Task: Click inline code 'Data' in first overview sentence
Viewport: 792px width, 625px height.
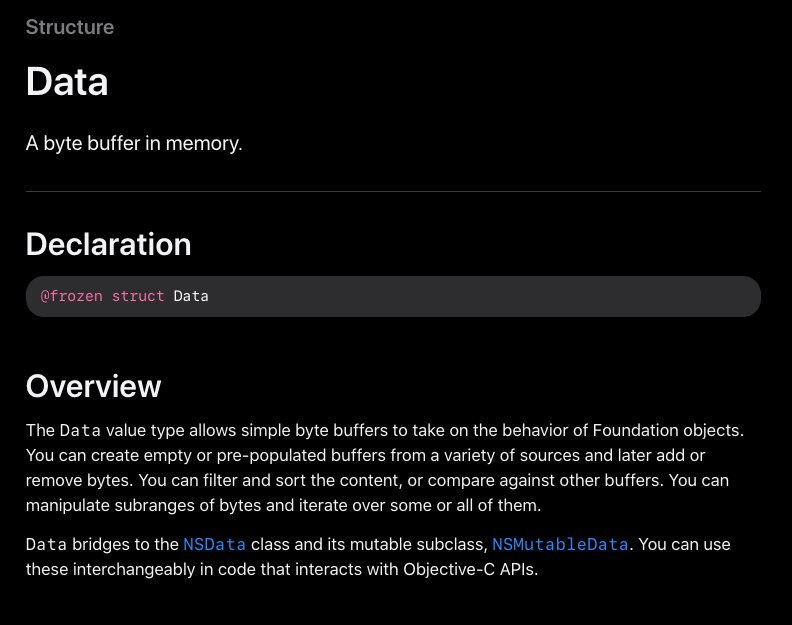Action: [x=80, y=430]
